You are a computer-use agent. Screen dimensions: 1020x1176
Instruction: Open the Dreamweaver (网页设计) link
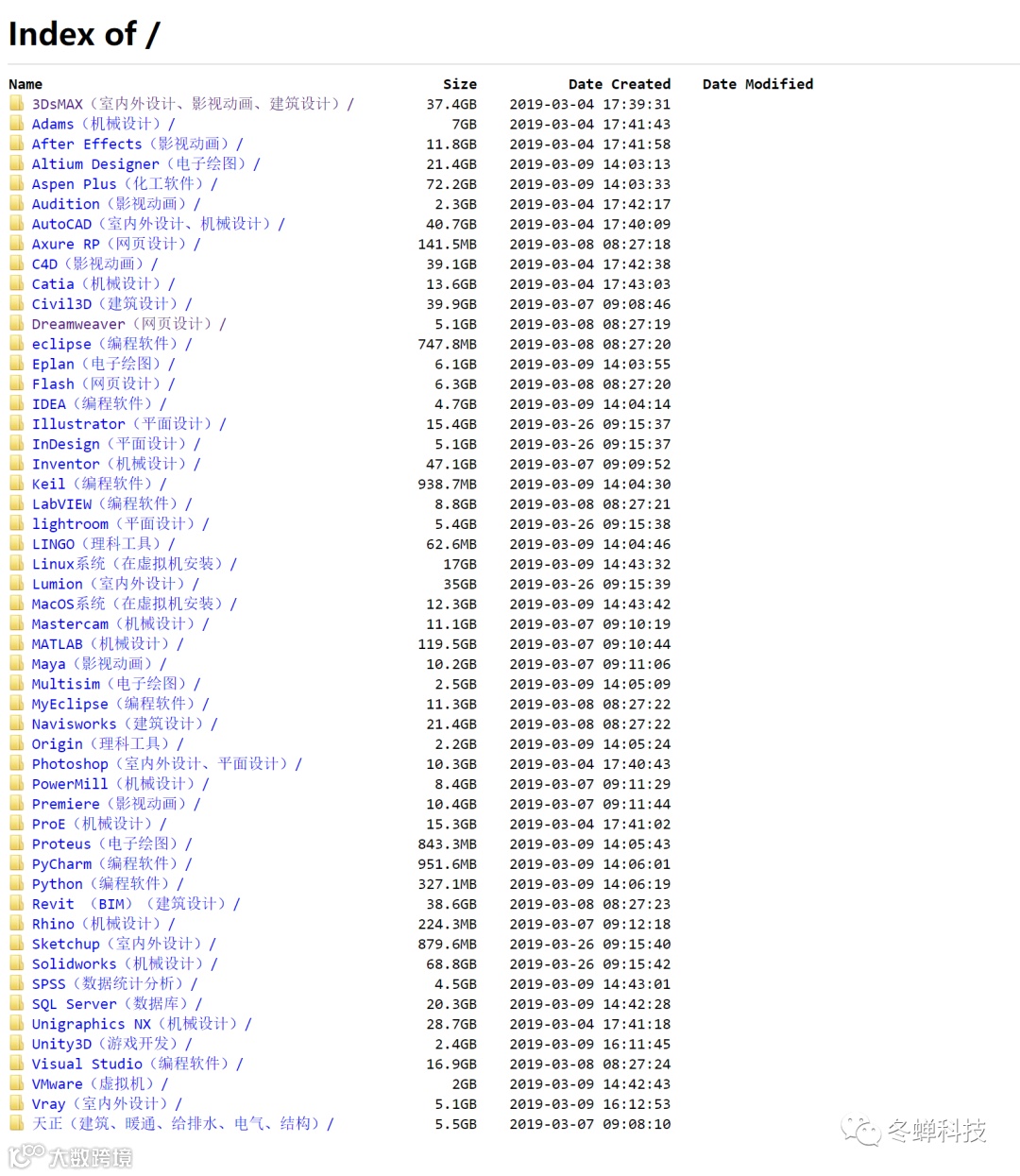[x=128, y=324]
